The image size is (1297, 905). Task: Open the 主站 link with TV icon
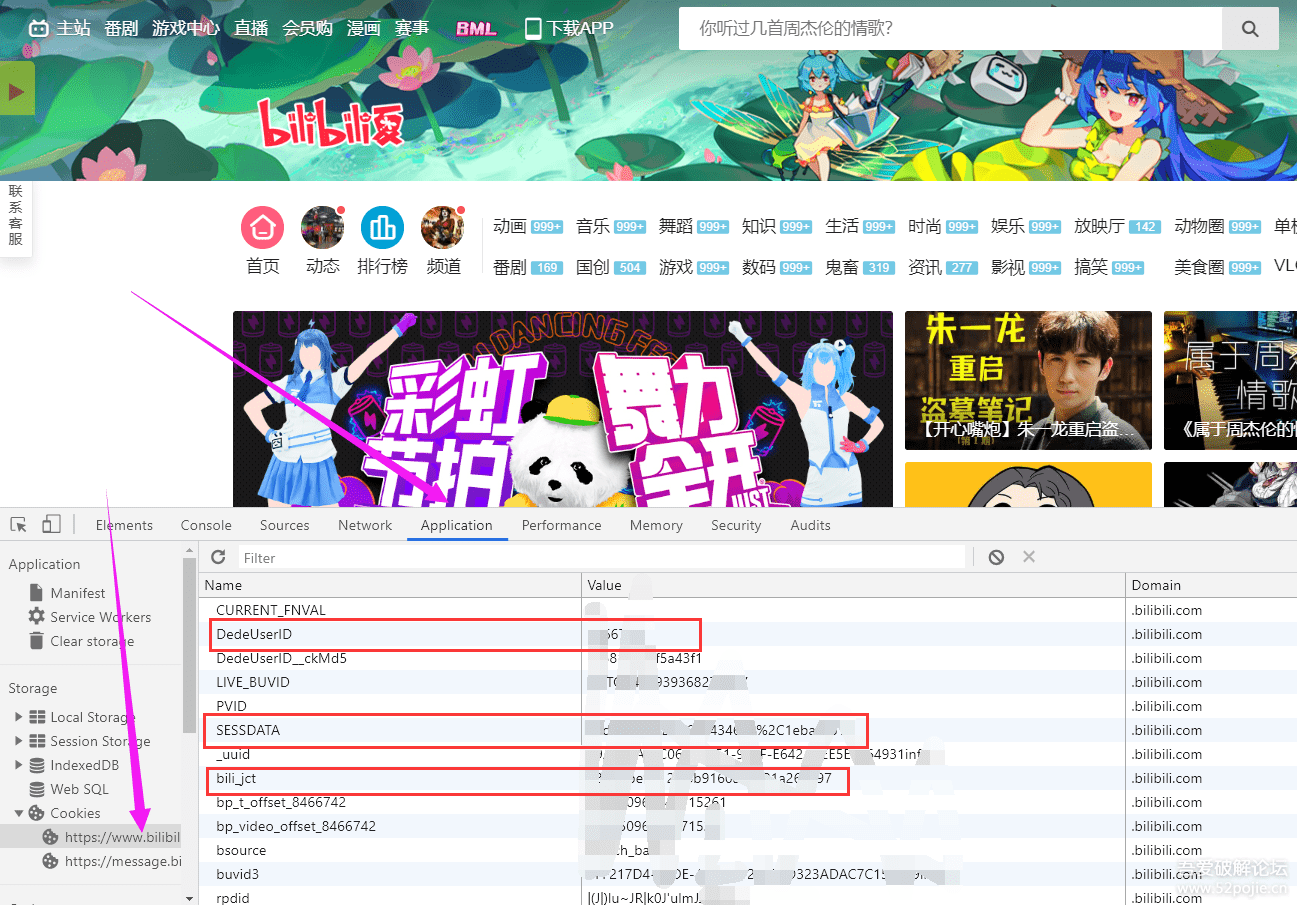pyautogui.click(x=59, y=28)
